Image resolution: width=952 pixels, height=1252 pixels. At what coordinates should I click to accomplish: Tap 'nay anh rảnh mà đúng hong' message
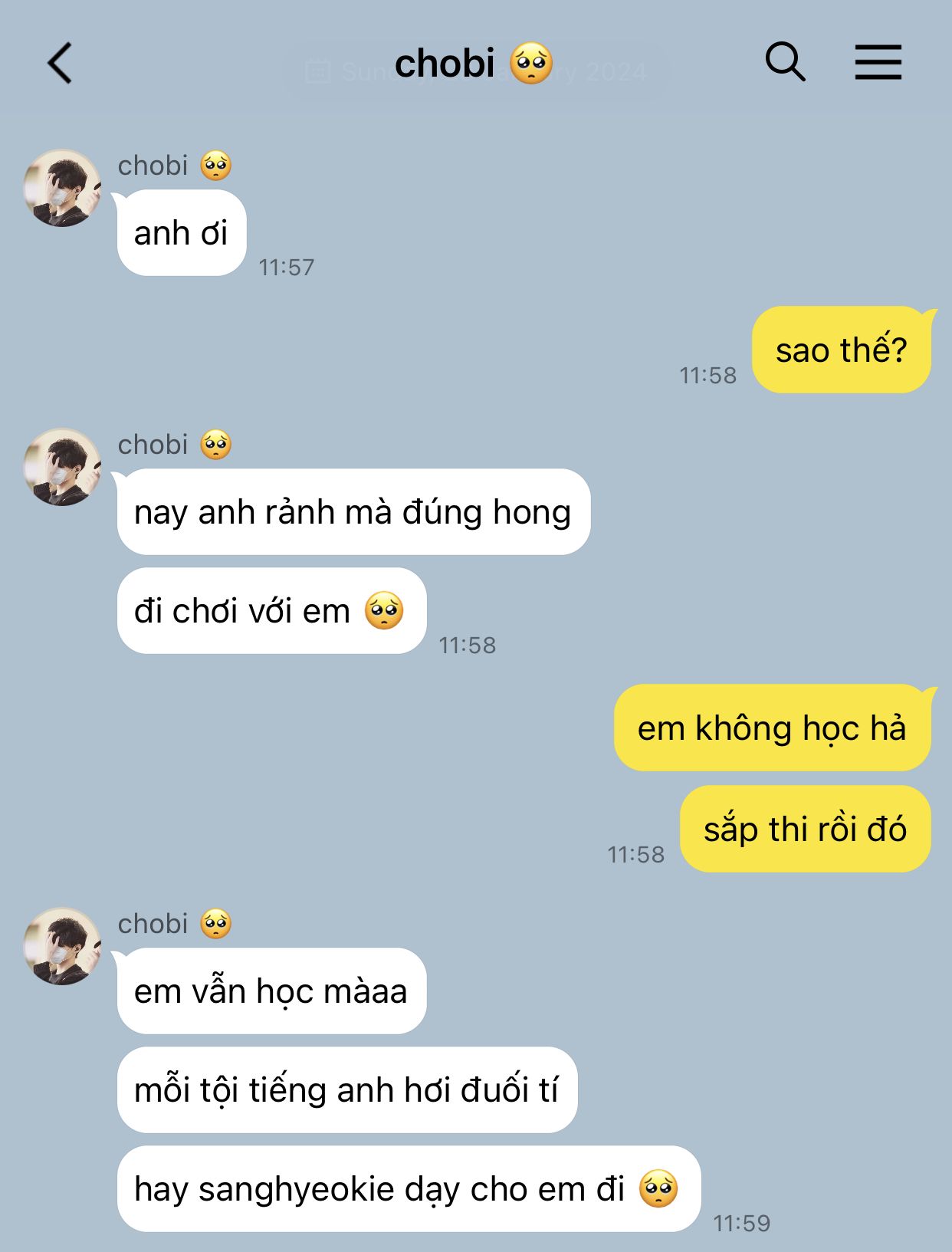coord(353,511)
